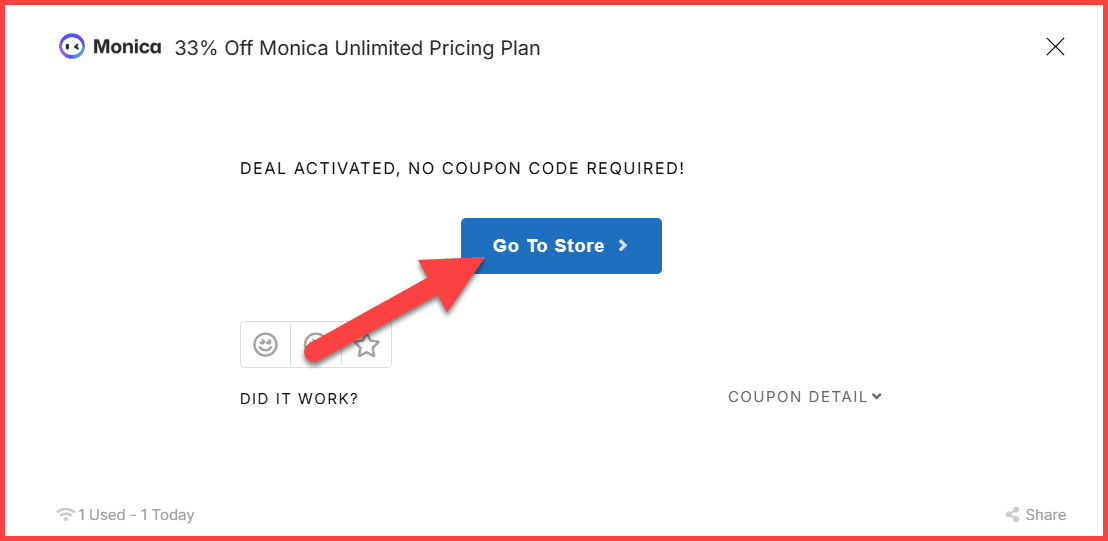The width and height of the screenshot is (1108, 541).
Task: Click the signal icon beside usage count
Action: (x=66, y=515)
